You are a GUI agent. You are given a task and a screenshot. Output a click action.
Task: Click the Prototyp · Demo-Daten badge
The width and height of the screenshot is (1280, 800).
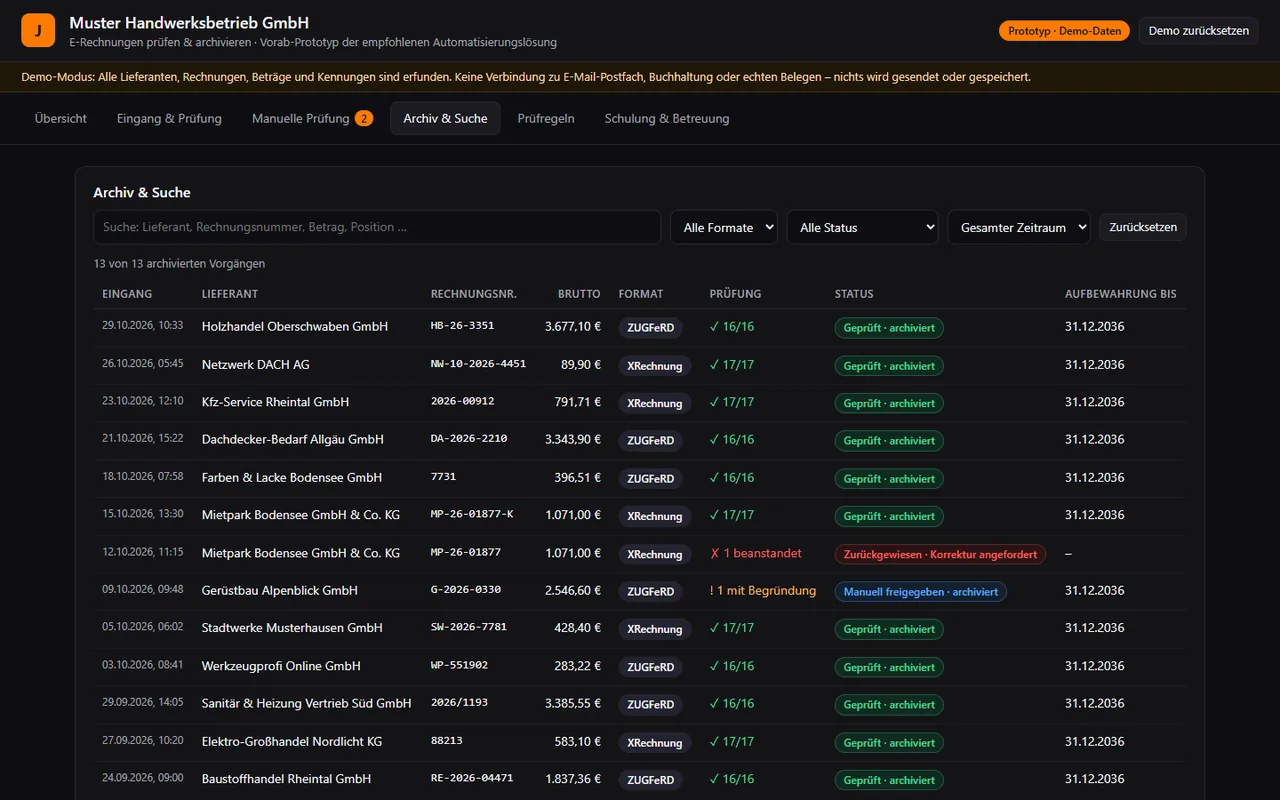coord(1064,31)
